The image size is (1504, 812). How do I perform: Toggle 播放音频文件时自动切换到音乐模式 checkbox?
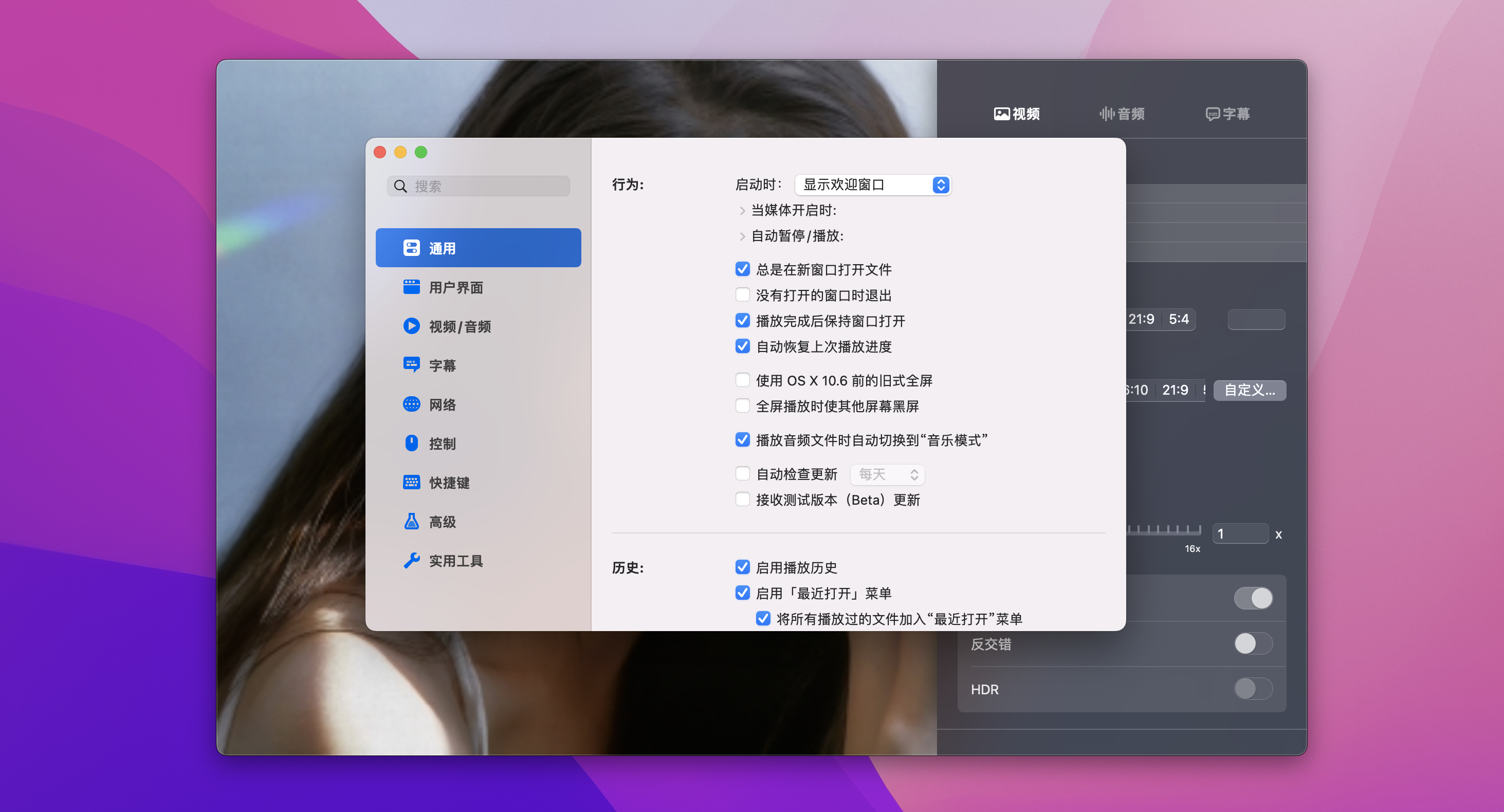[743, 439]
